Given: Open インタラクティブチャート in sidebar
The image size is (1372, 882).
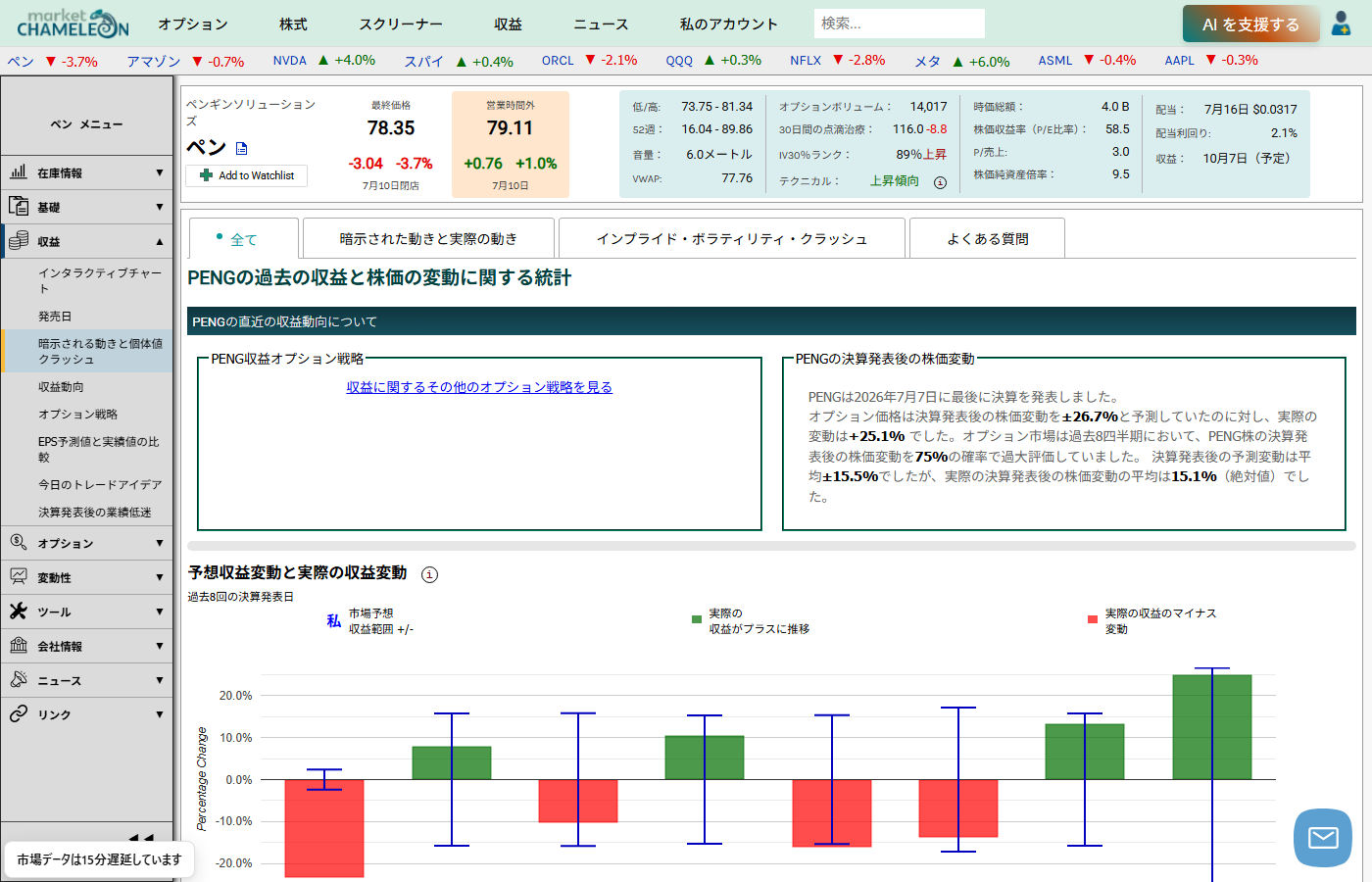Looking at the screenshot, I should point(100,280).
